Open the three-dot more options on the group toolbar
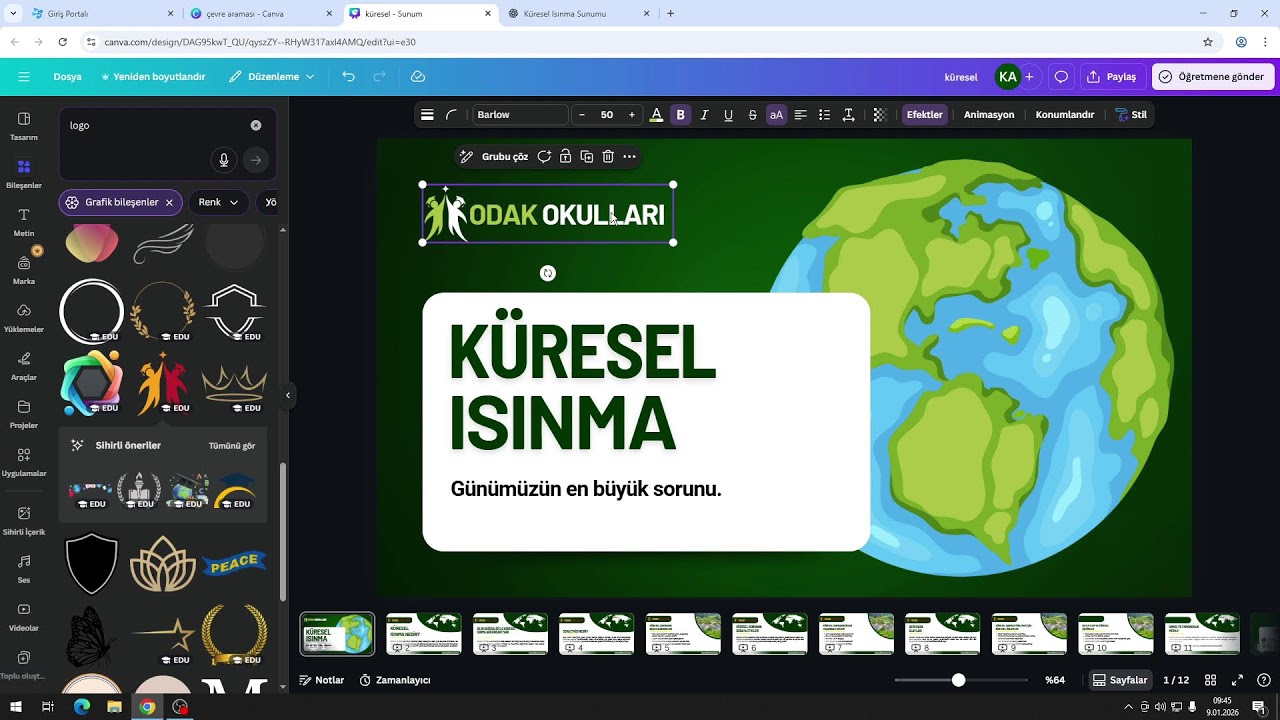1280x720 pixels. click(629, 157)
